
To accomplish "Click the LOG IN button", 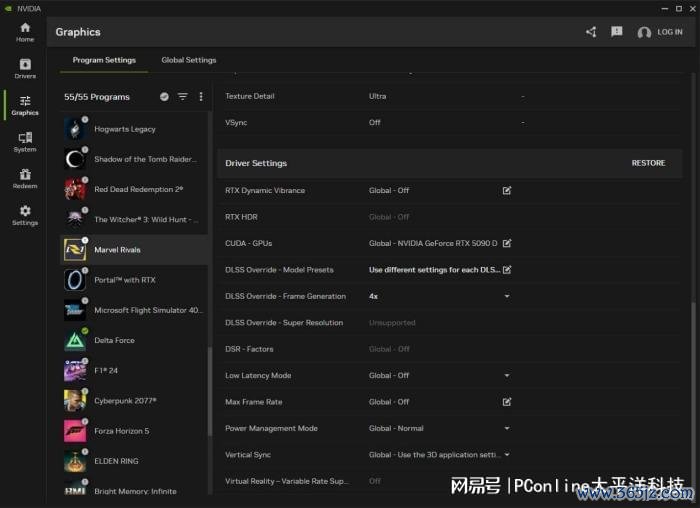I will [x=660, y=32].
